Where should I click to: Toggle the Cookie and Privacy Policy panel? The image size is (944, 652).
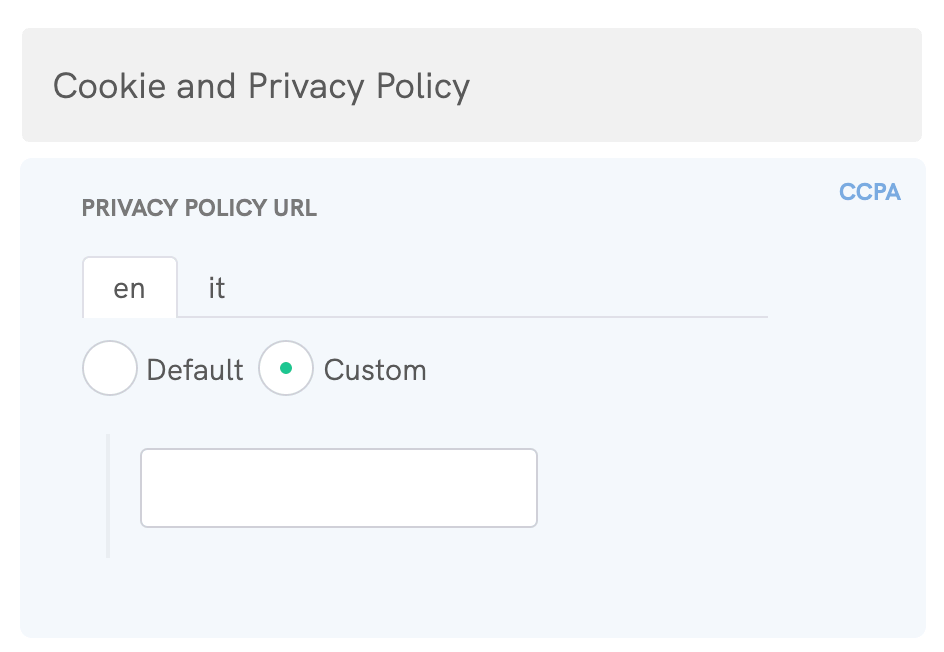click(472, 85)
